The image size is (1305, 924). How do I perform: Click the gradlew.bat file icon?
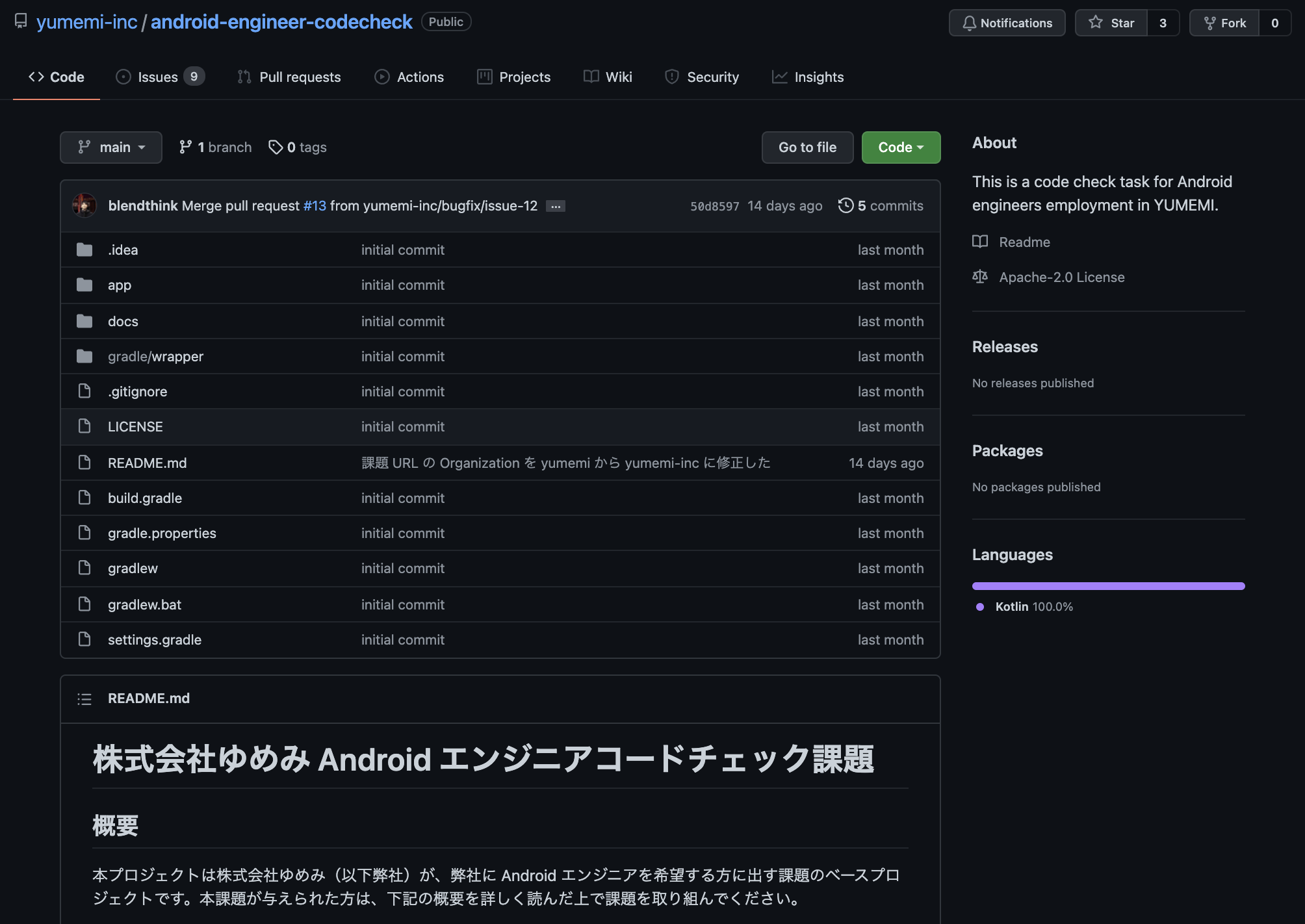click(84, 604)
